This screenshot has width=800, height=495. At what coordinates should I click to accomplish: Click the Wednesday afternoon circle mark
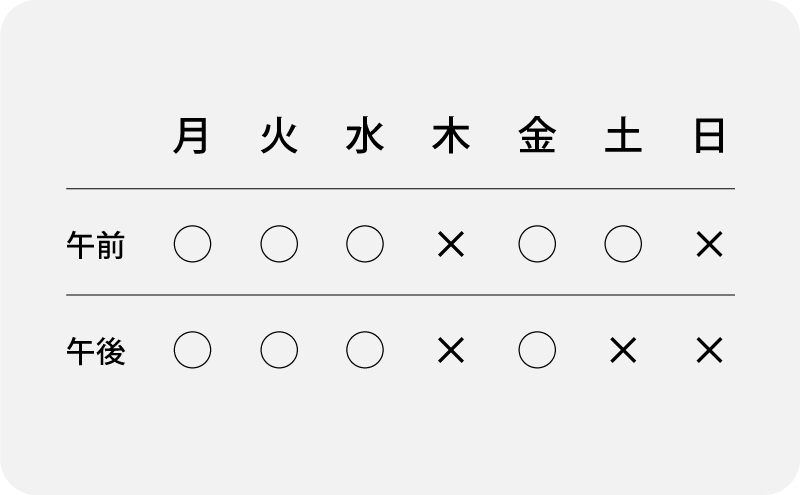coord(365,350)
